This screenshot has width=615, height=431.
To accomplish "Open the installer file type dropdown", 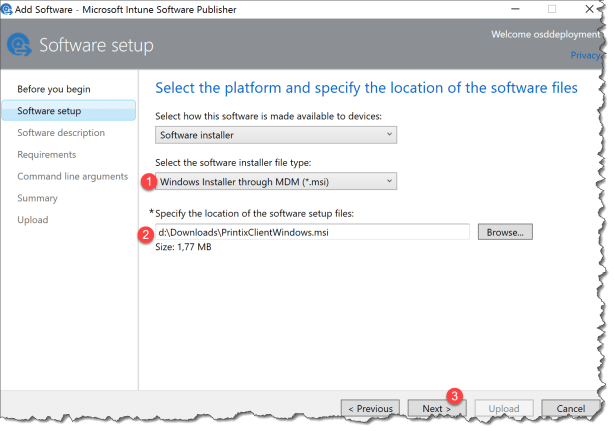I will (x=276, y=181).
